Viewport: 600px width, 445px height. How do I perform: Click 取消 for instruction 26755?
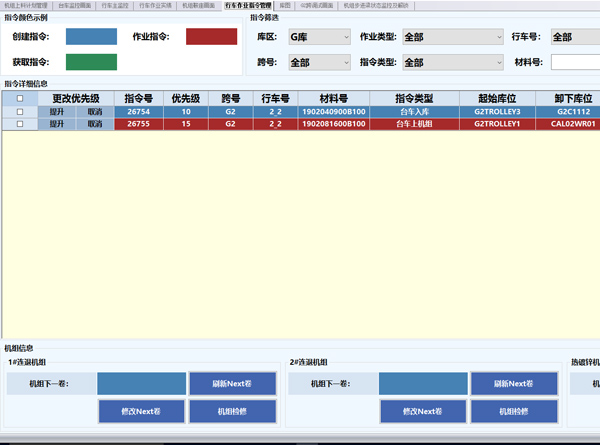95,125
